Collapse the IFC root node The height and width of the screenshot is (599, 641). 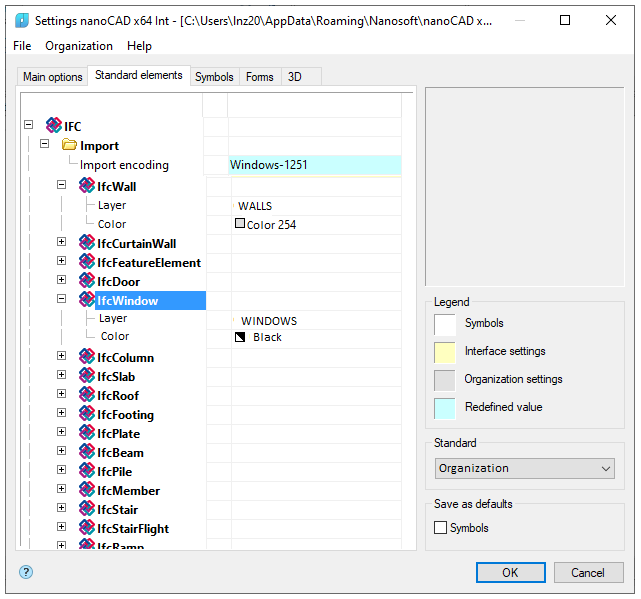pos(29,124)
